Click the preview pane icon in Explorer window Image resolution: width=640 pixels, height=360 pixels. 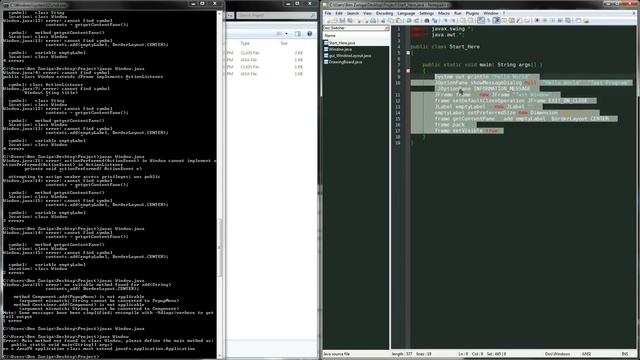pyautogui.click(x=298, y=33)
